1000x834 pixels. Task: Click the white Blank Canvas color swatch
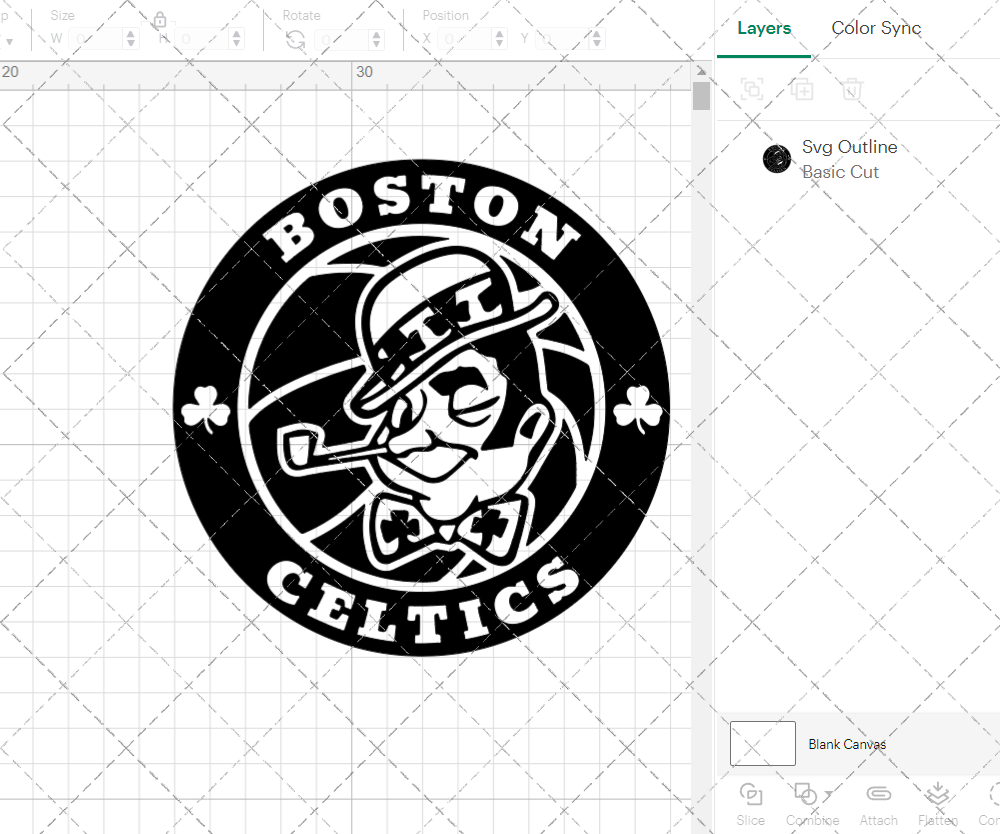tap(763, 743)
